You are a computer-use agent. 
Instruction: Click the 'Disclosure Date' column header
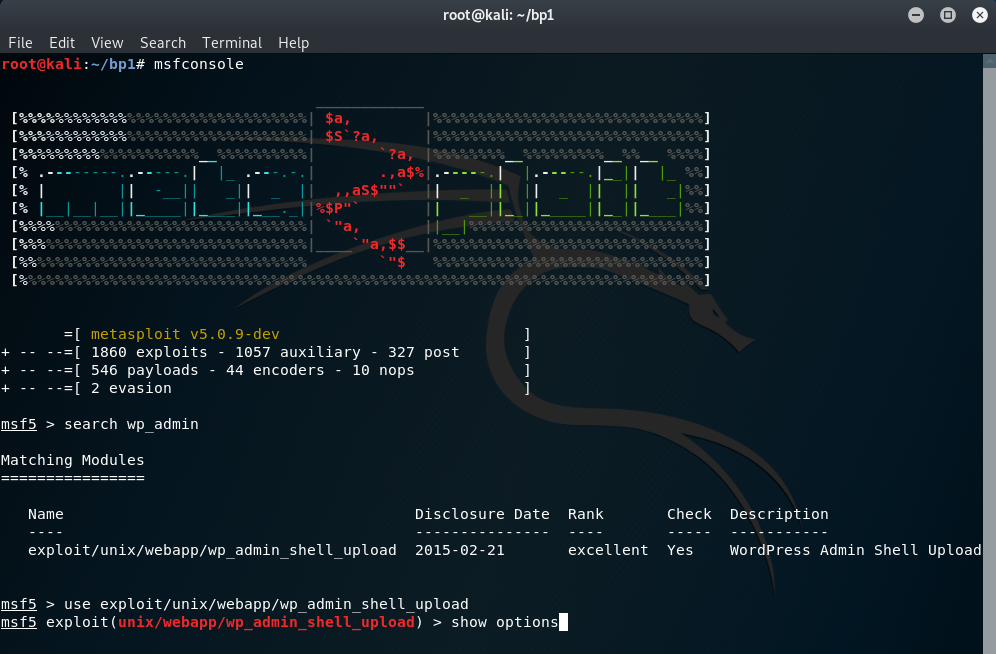(482, 514)
